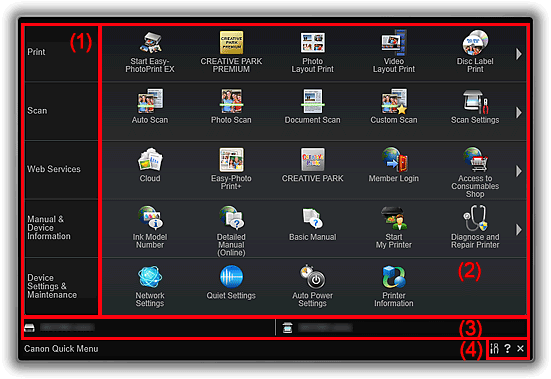Image resolution: width=551 pixels, height=379 pixels.
Task: Start Photo Scan
Action: click(x=231, y=107)
